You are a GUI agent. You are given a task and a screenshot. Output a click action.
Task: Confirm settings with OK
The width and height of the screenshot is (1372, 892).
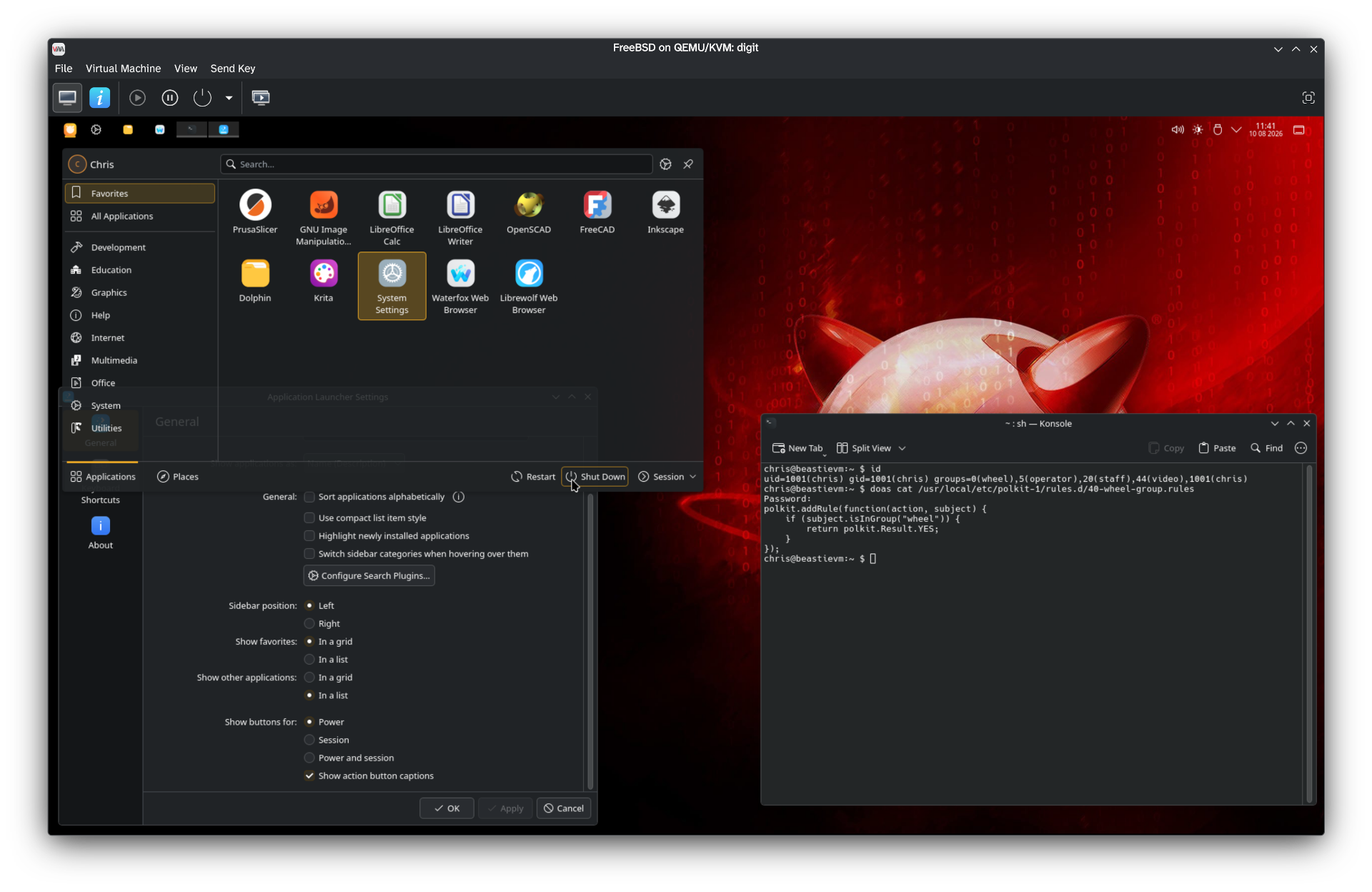point(447,808)
